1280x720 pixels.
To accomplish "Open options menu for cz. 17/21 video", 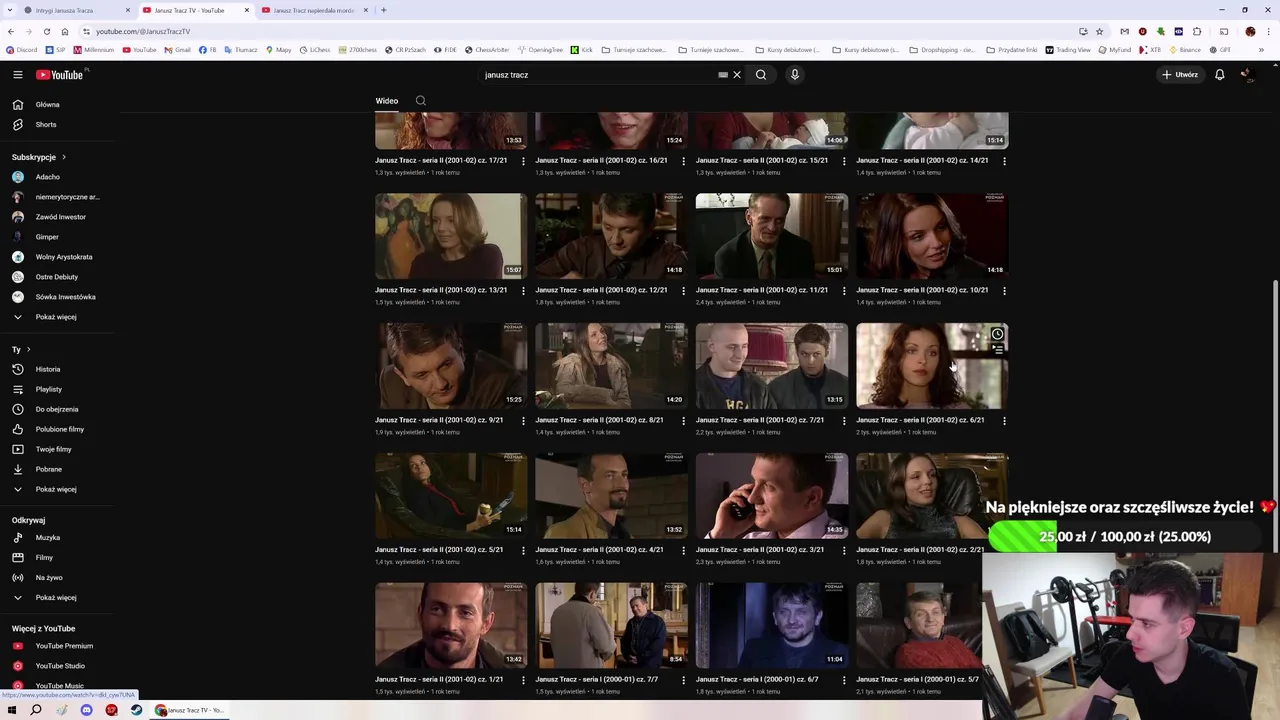I will [x=523, y=161].
